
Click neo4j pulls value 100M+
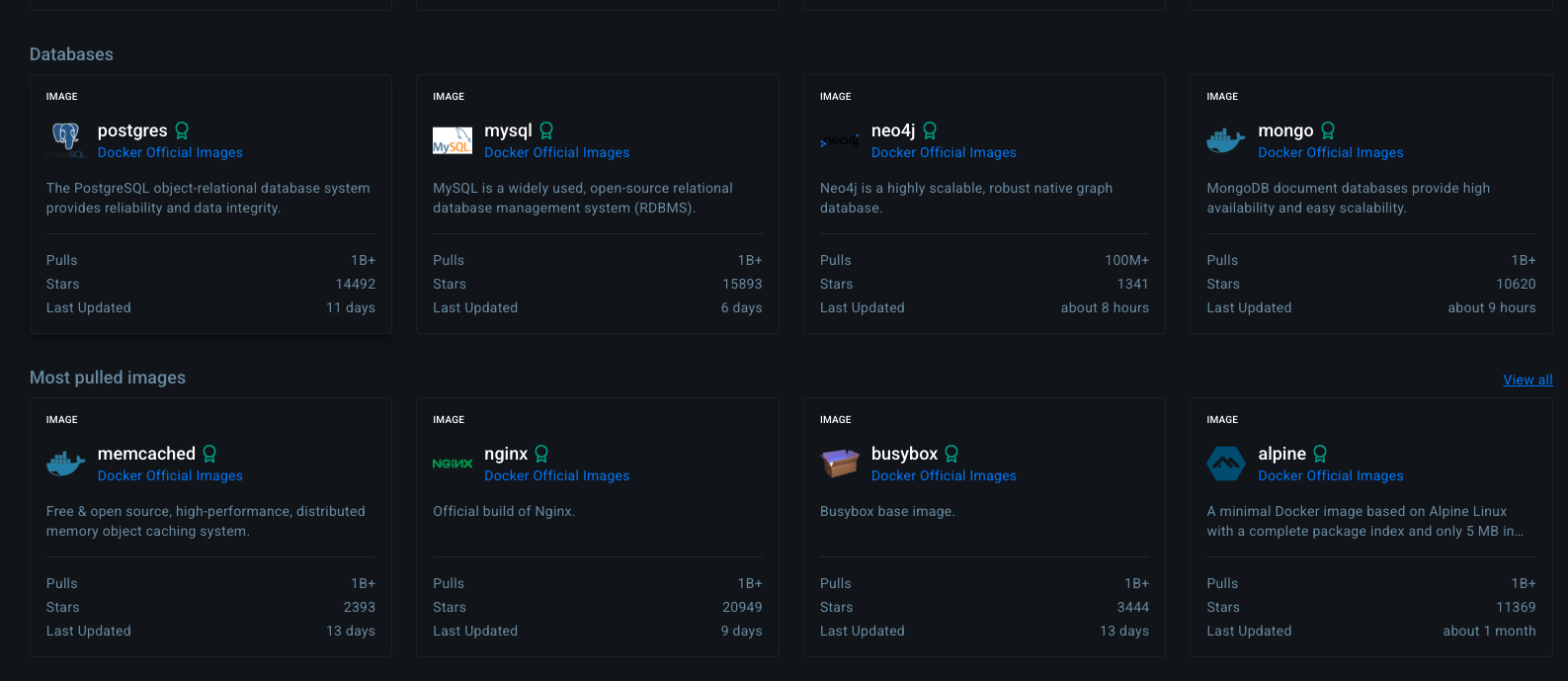[1127, 260]
